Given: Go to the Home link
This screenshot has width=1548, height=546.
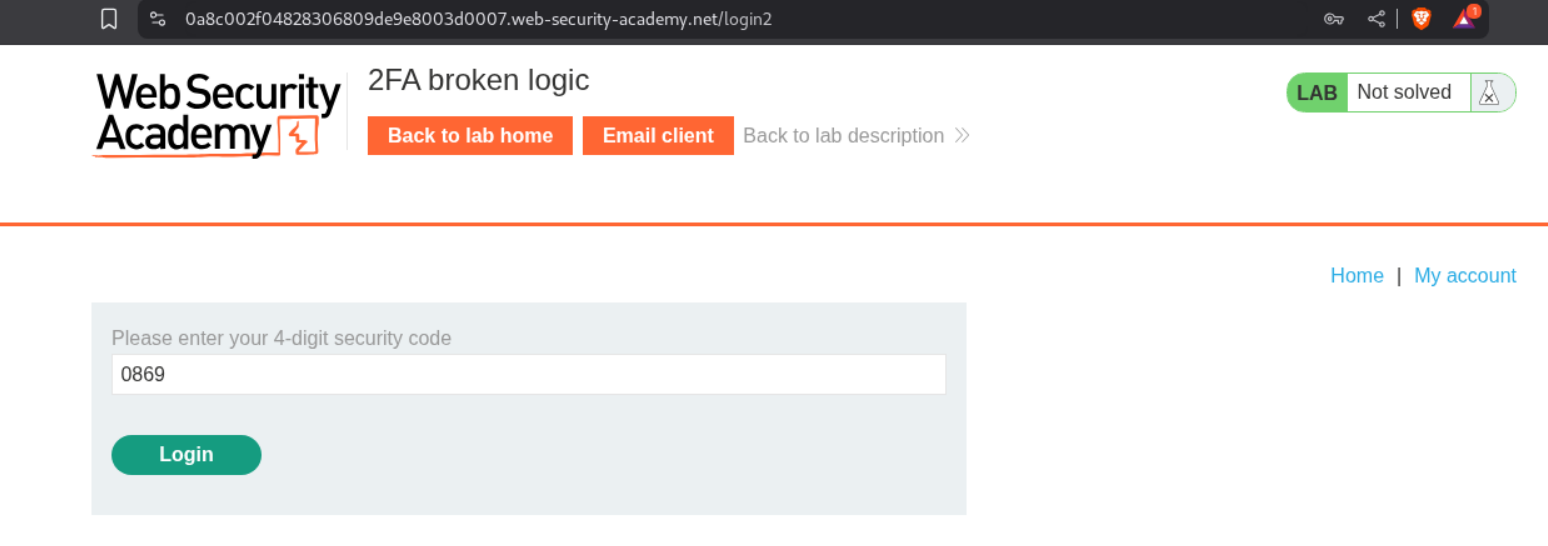Looking at the screenshot, I should pyautogui.click(x=1356, y=276).
